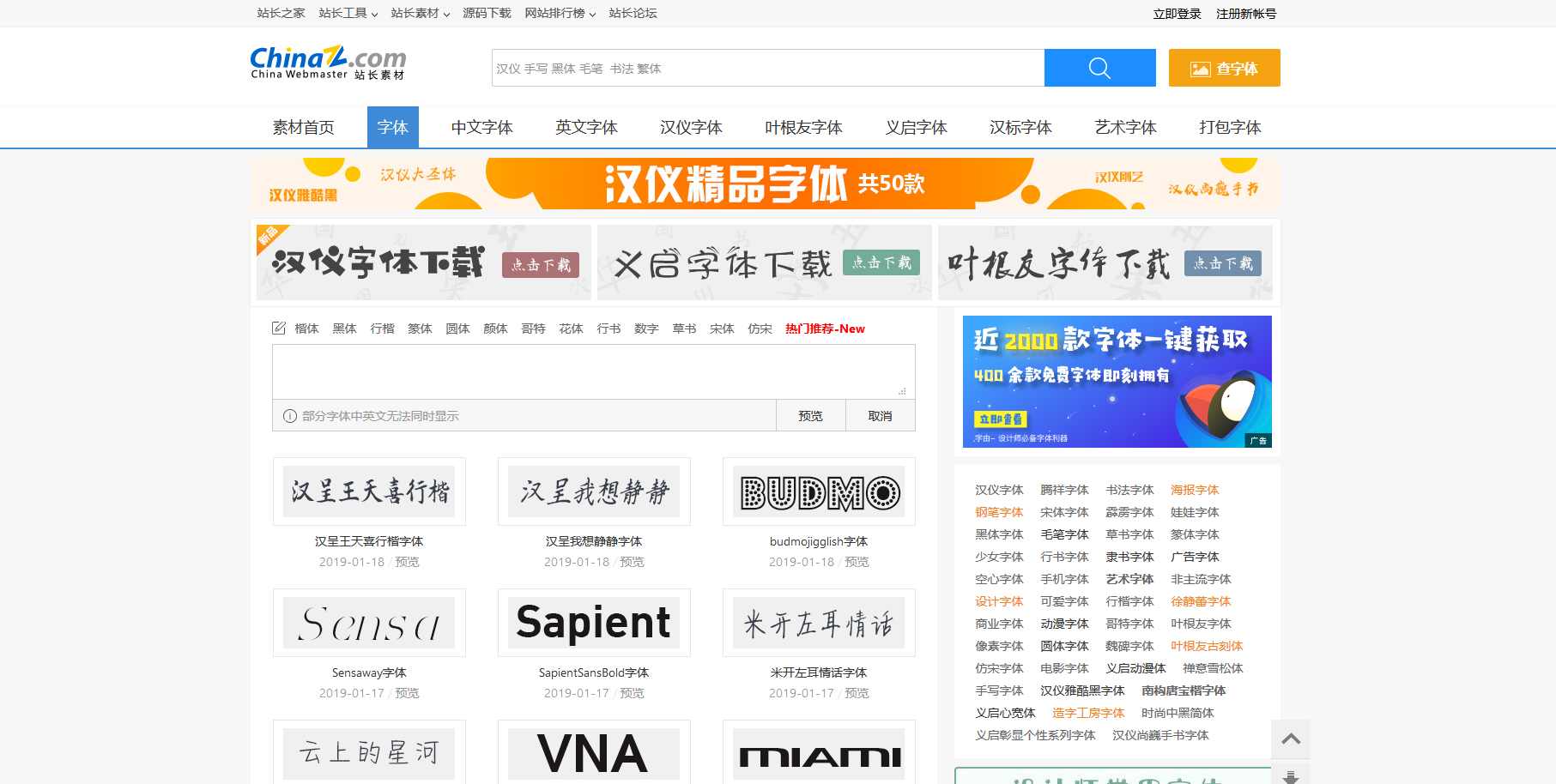Screen dimensions: 1556x784
Task: Open the 站长论坛 top link
Action: (633, 14)
